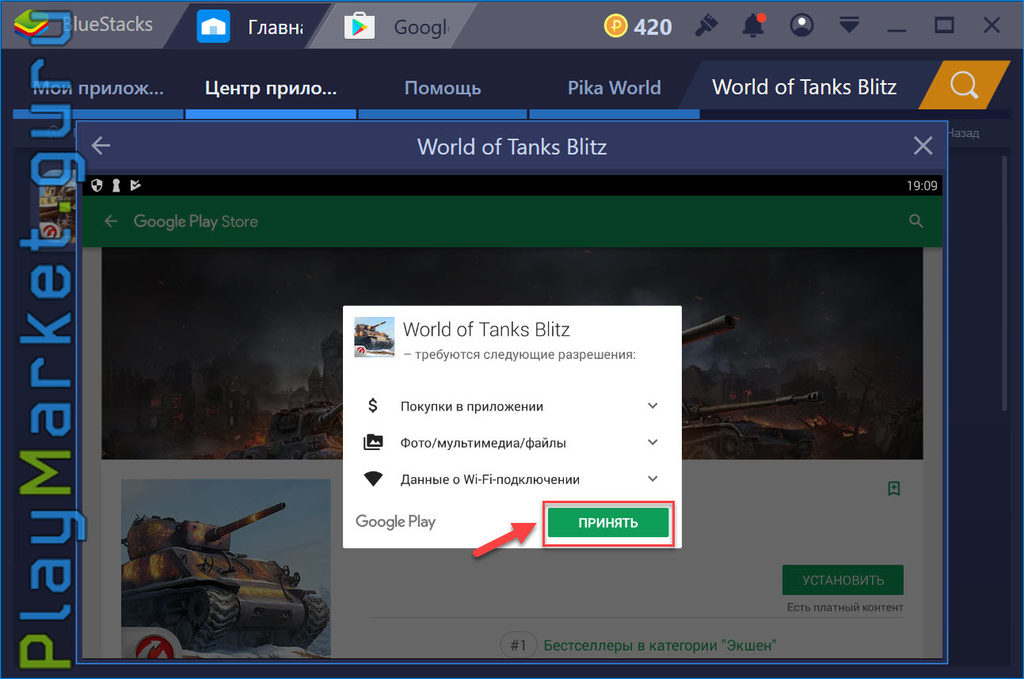Click the keyhole icon in Android status bar
This screenshot has width=1024, height=679.
[116, 185]
